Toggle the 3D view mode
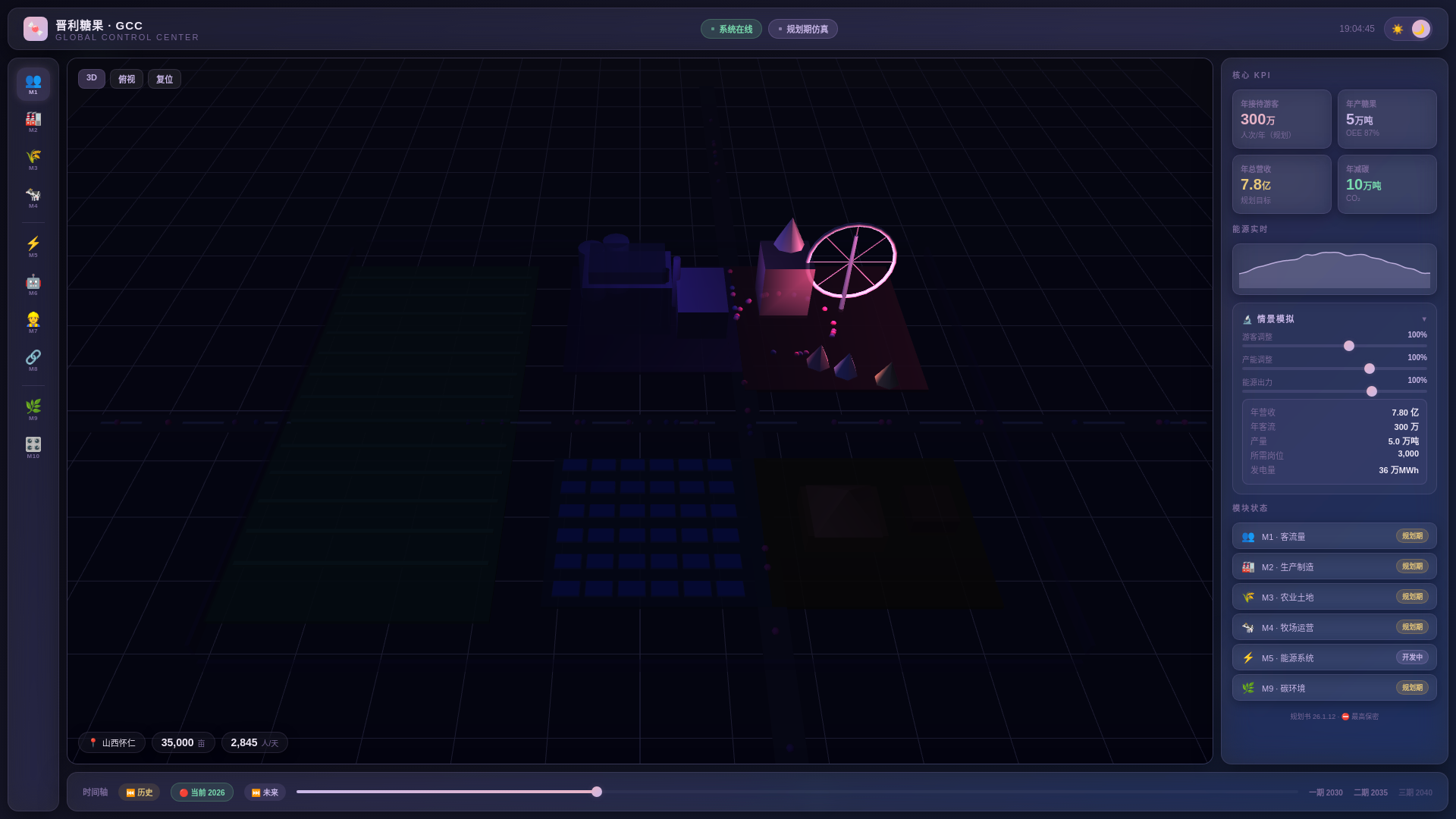The width and height of the screenshot is (1456, 819). [91, 78]
